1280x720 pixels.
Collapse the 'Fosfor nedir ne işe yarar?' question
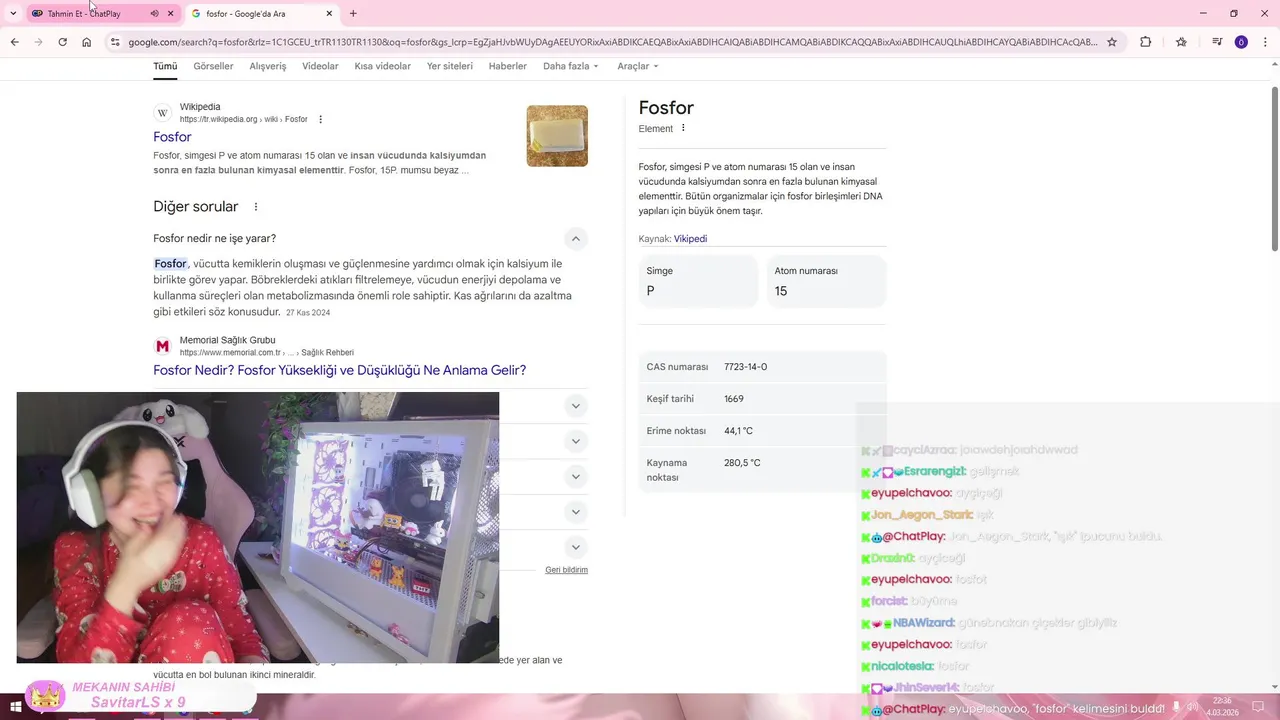(x=575, y=238)
